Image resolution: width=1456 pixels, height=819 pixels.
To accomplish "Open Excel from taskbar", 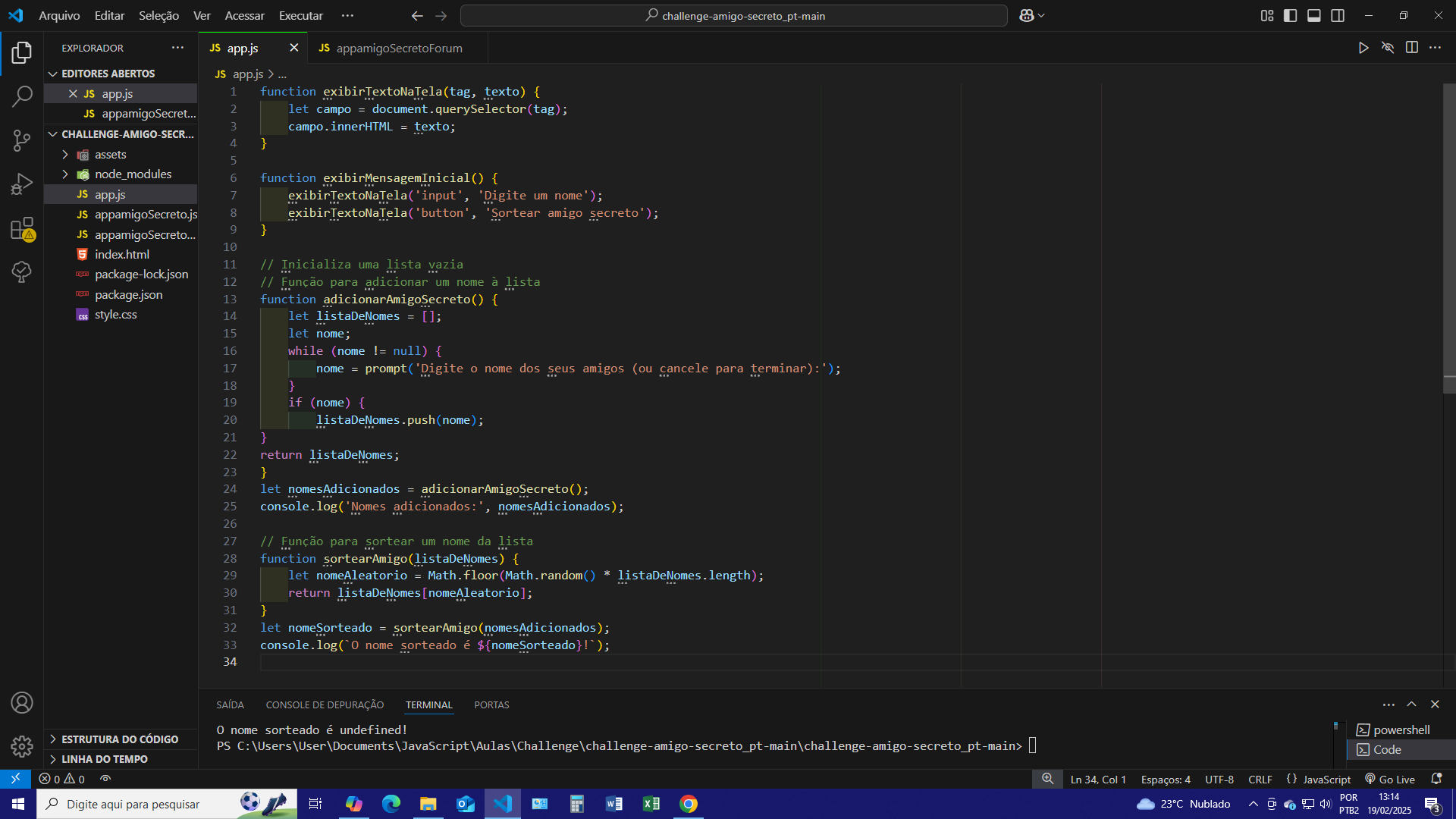I will pyautogui.click(x=651, y=804).
